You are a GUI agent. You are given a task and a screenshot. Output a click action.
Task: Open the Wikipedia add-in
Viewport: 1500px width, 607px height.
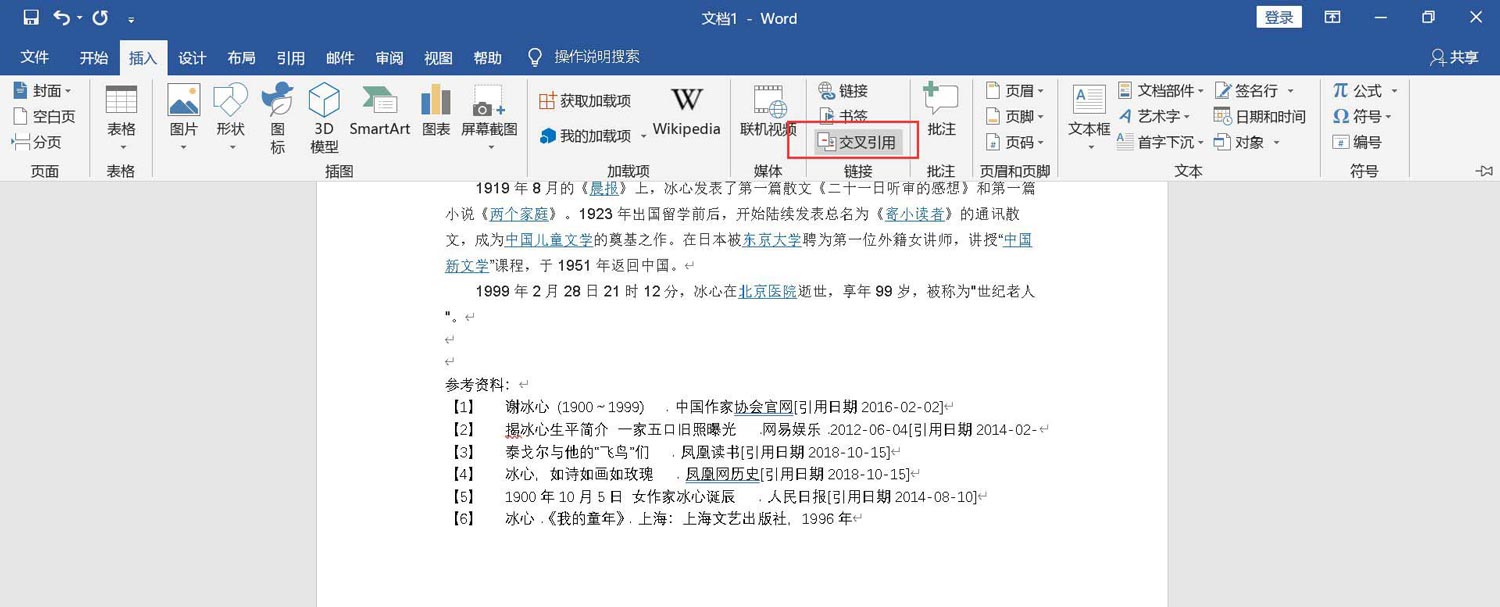(686, 111)
